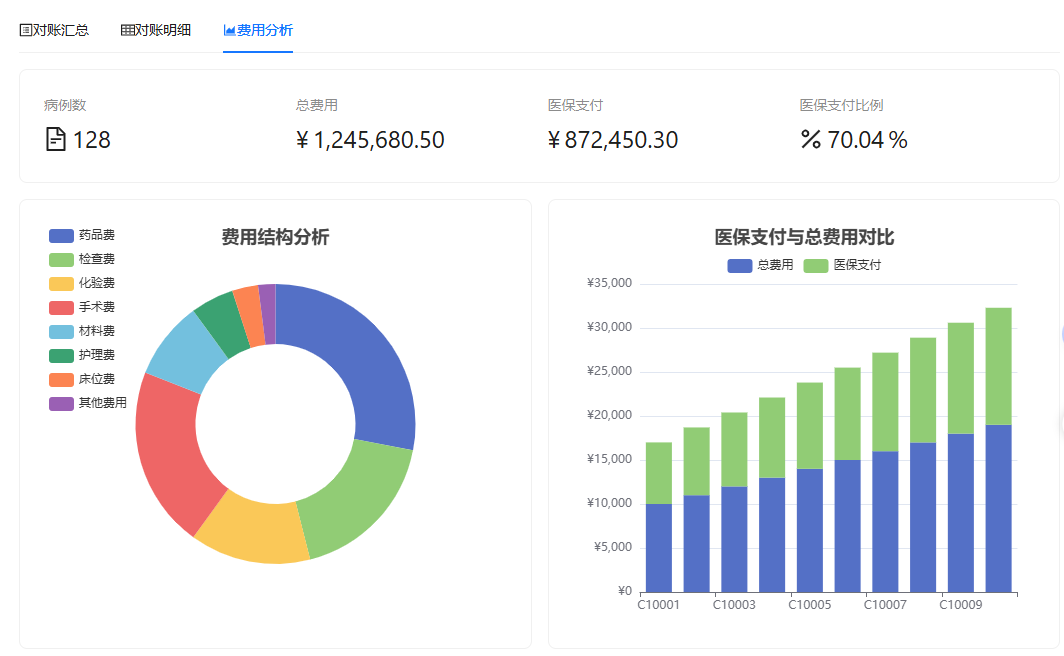Click the C10001 axis label
The width and height of the screenshot is (1064, 656).
click(658, 604)
